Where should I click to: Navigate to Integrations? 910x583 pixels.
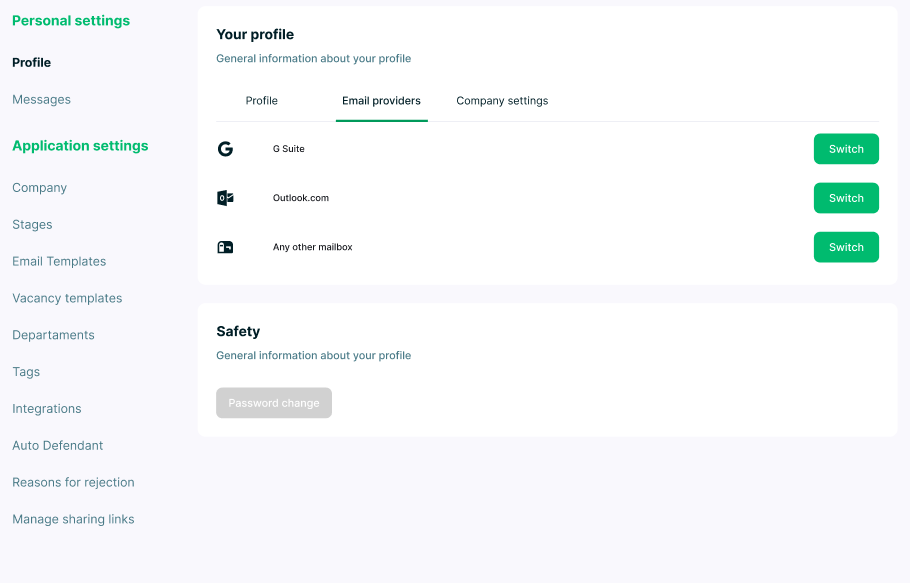(x=47, y=409)
